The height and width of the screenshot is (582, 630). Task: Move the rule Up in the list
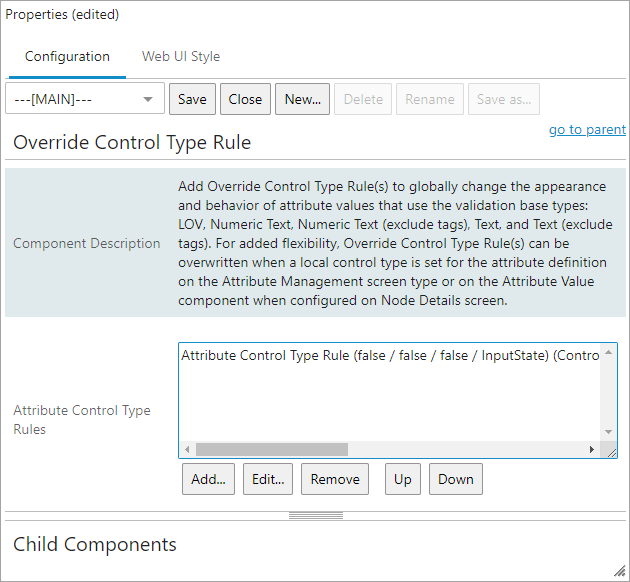[x=403, y=479]
